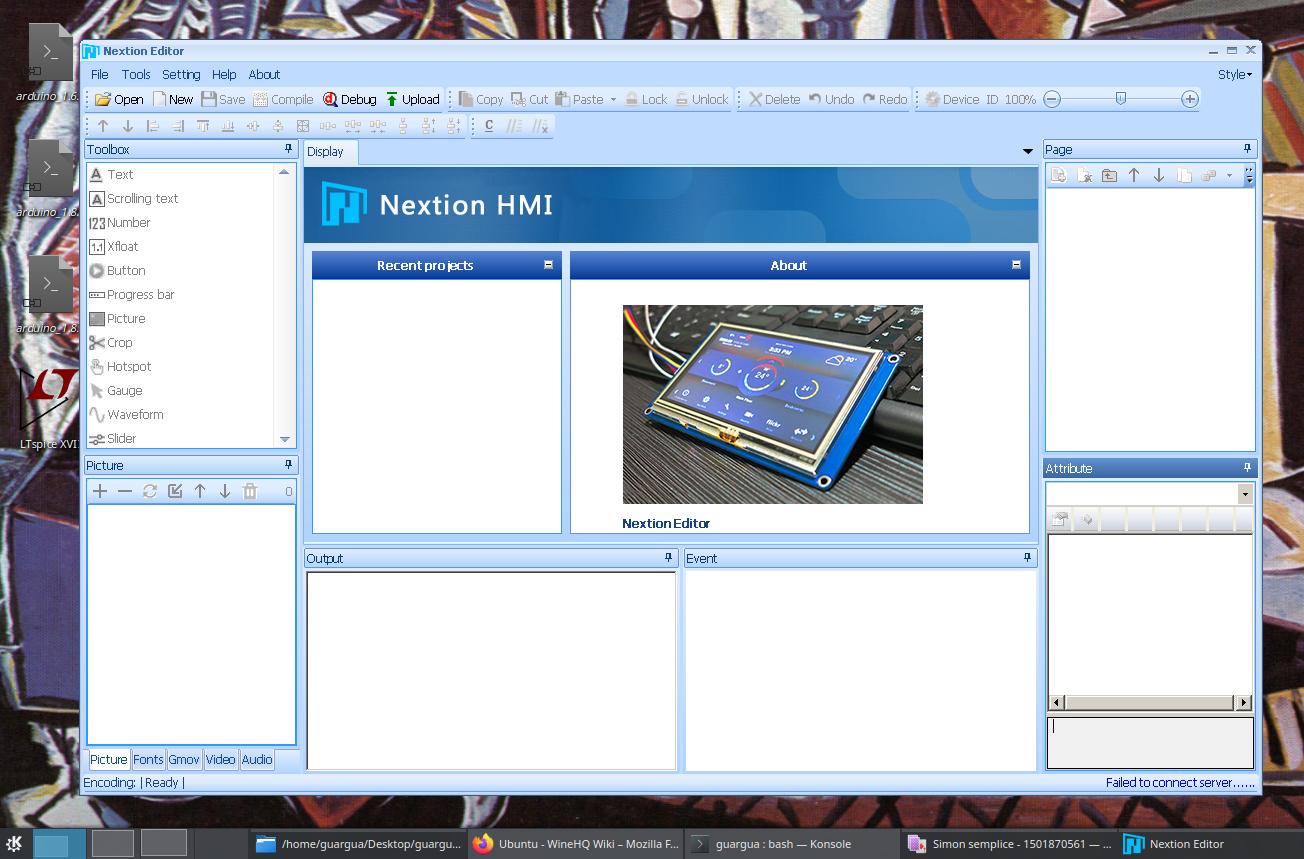Click the Add Page icon in Page panel

(1058, 175)
